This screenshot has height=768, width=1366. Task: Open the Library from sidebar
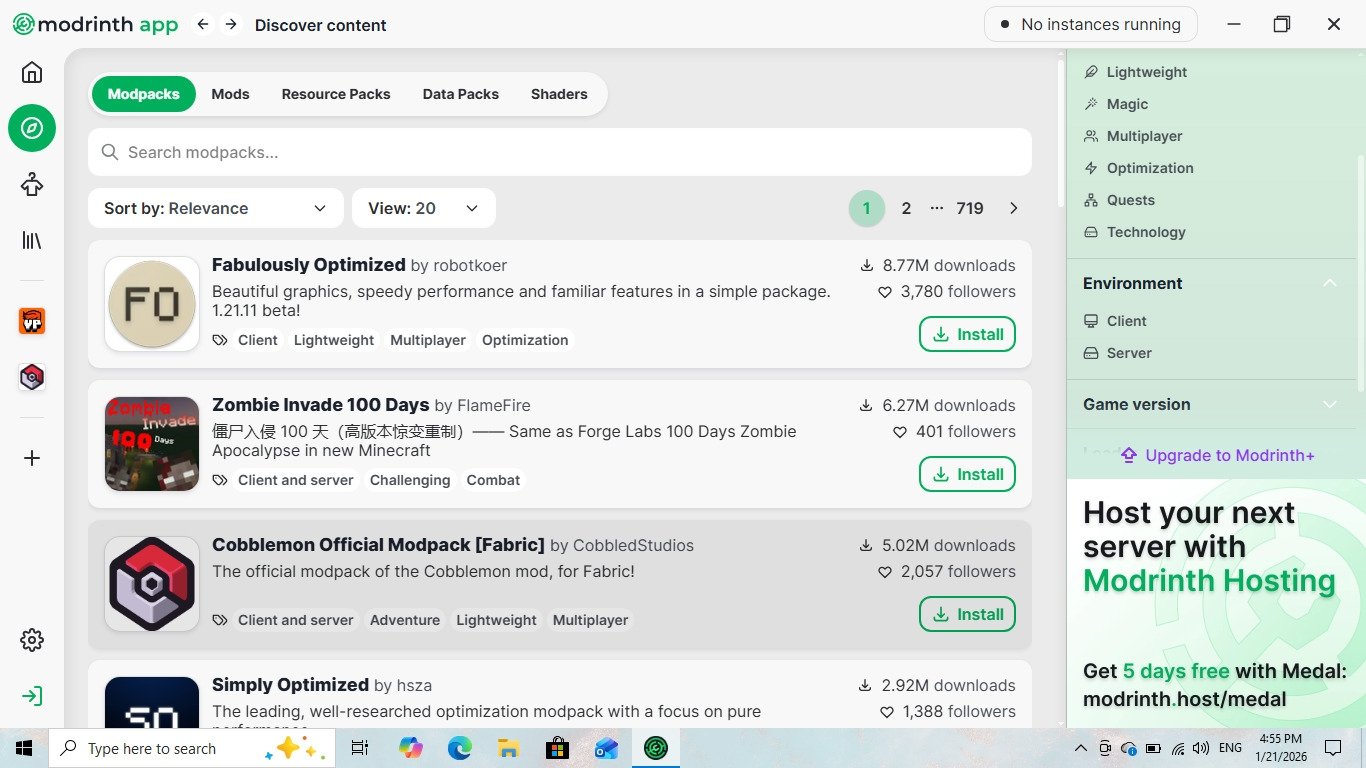point(32,240)
